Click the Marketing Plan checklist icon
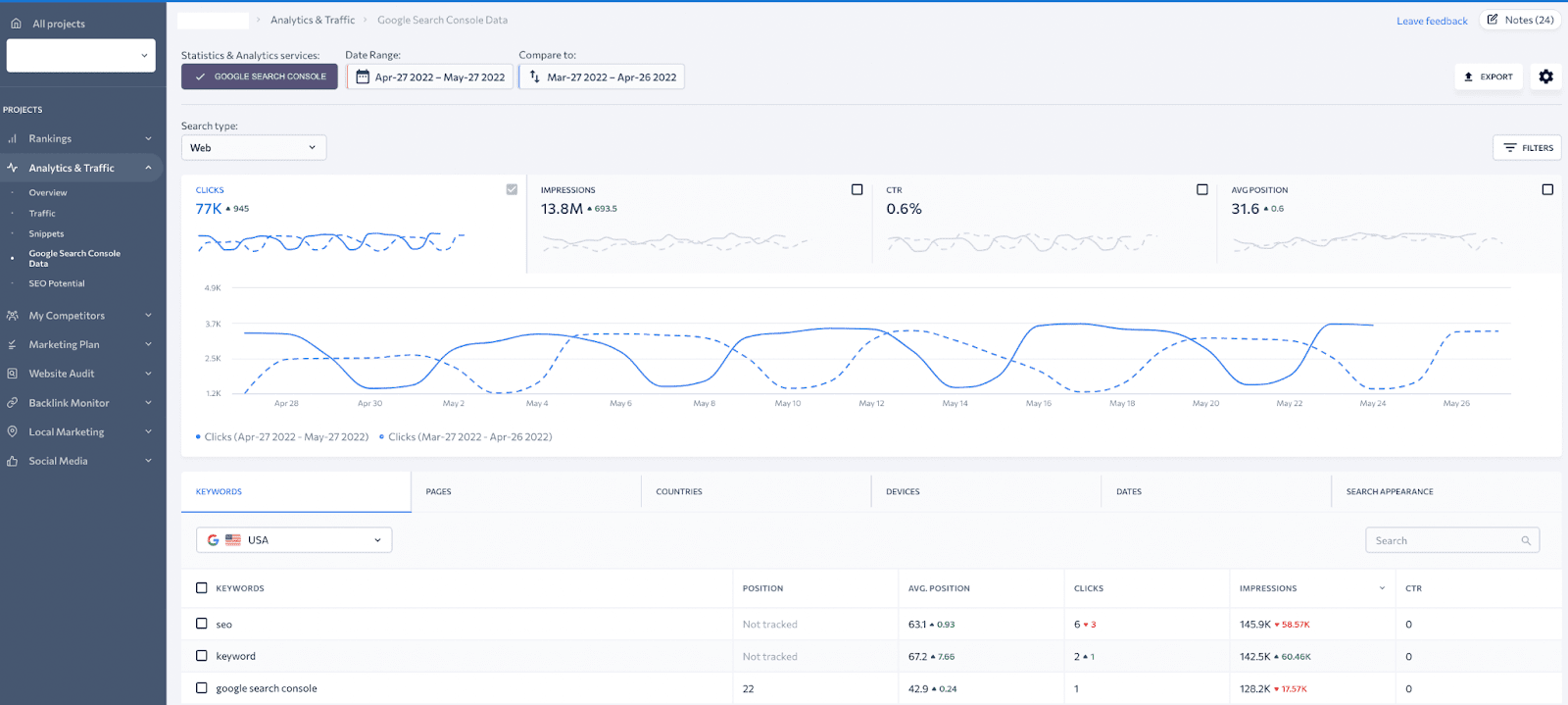 pos(12,345)
